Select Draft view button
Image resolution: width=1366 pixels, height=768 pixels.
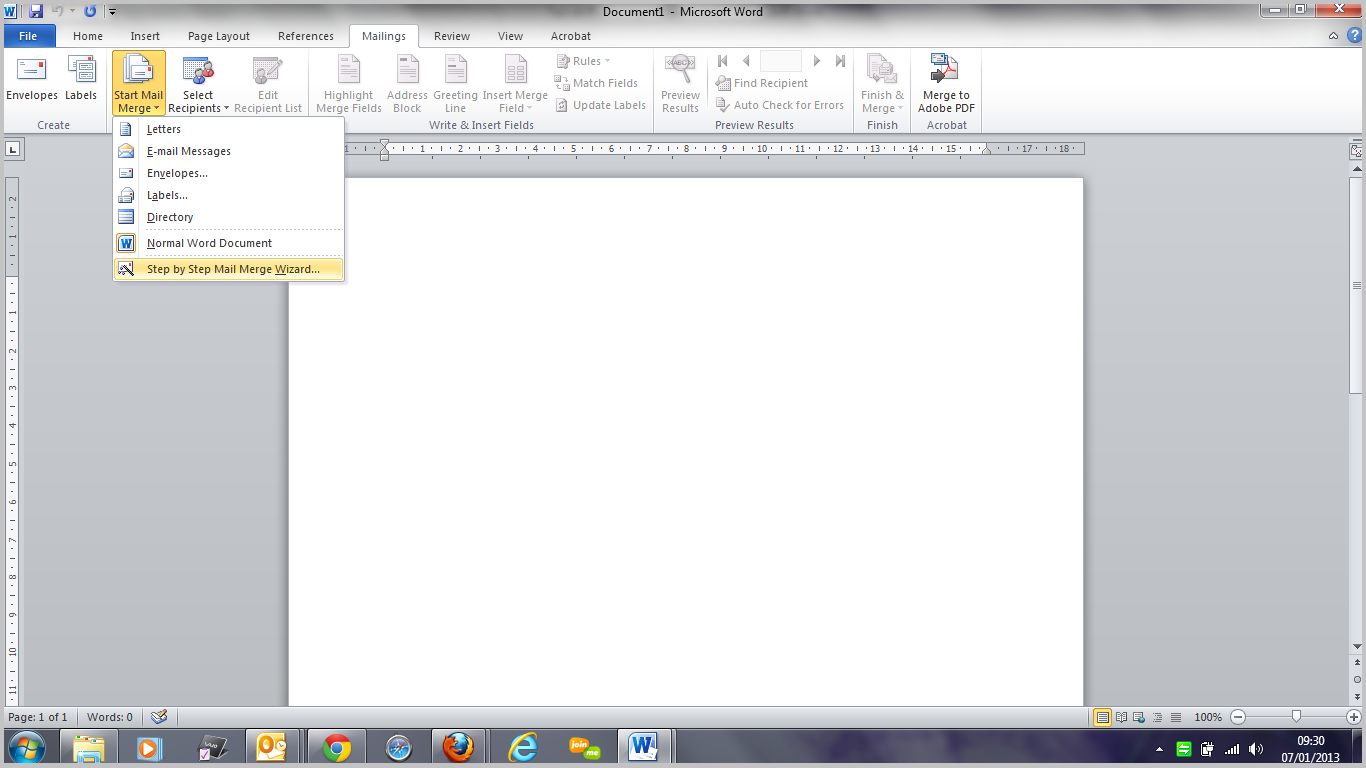coord(1175,717)
